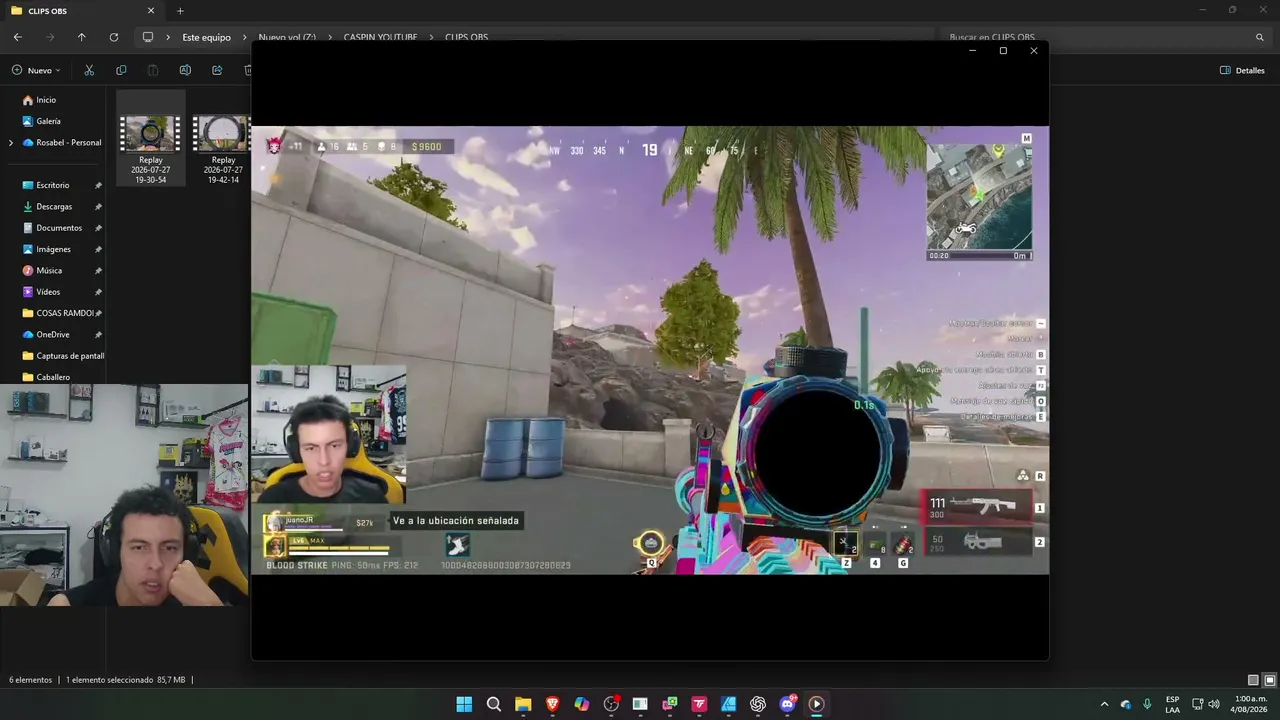Image resolution: width=1280 pixels, height=720 pixels.
Task: Unpin Música using its pin icon
Action: click(x=98, y=271)
